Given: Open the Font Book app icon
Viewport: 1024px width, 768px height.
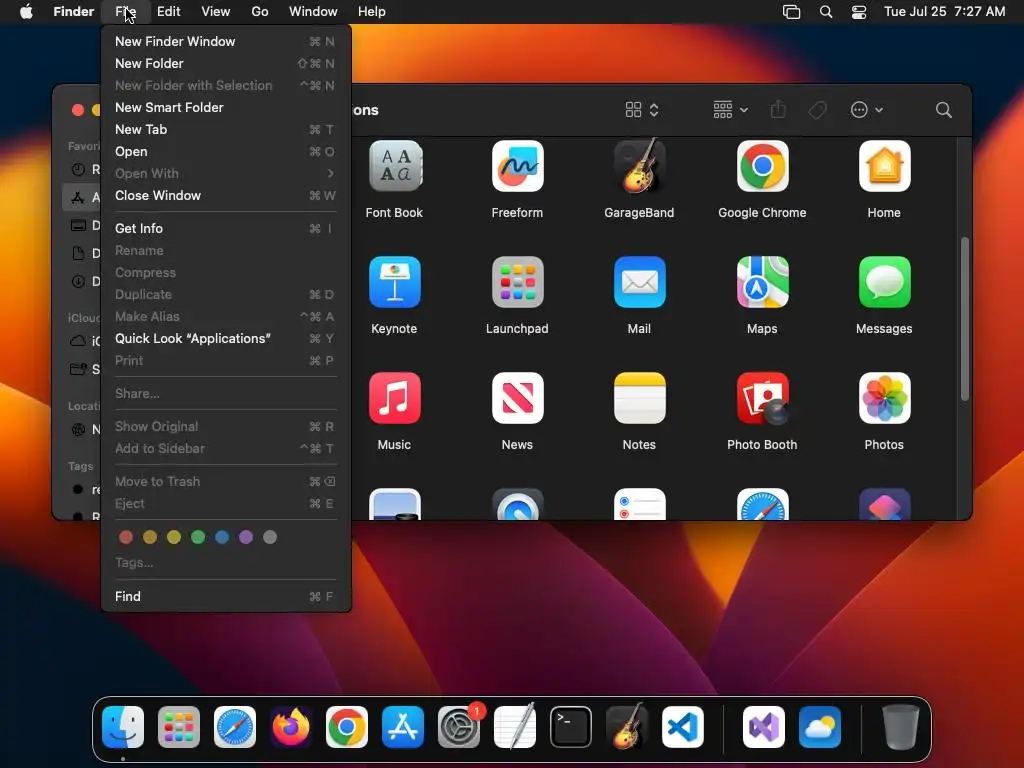Looking at the screenshot, I should [394, 166].
